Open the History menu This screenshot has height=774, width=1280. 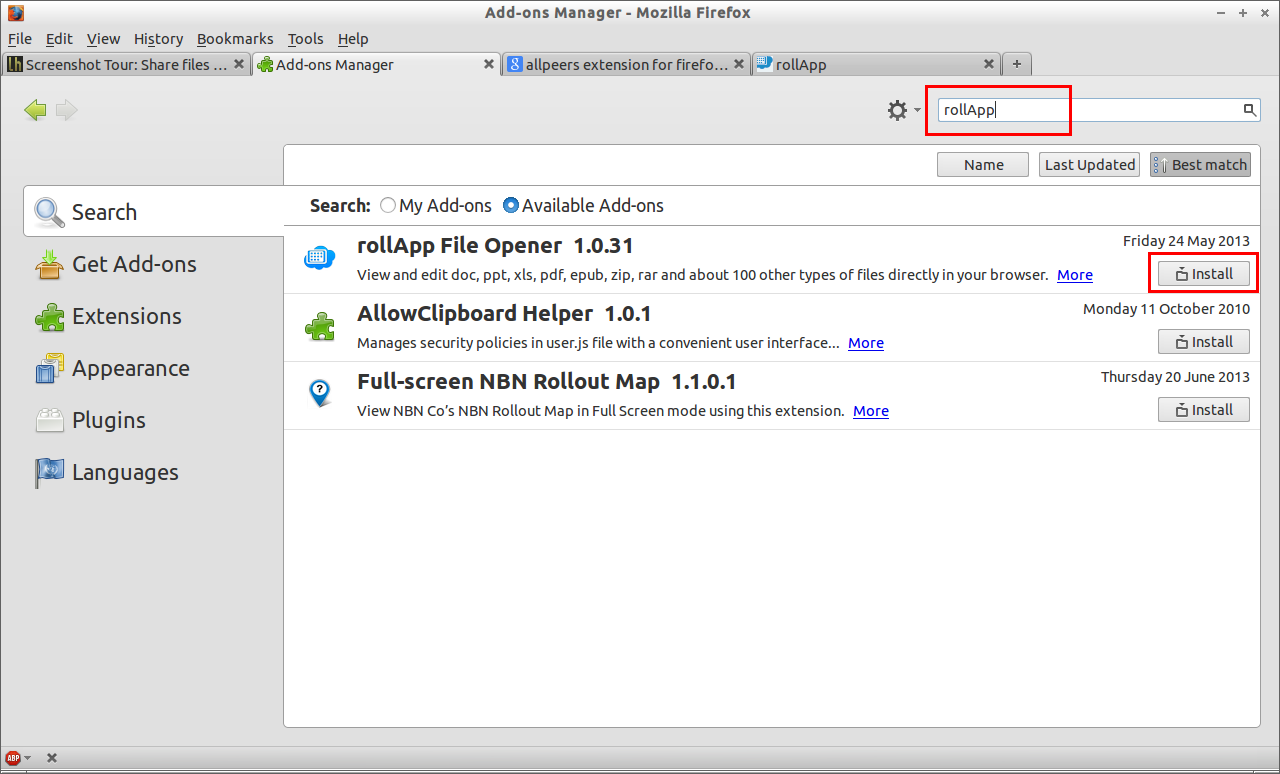pos(158,39)
